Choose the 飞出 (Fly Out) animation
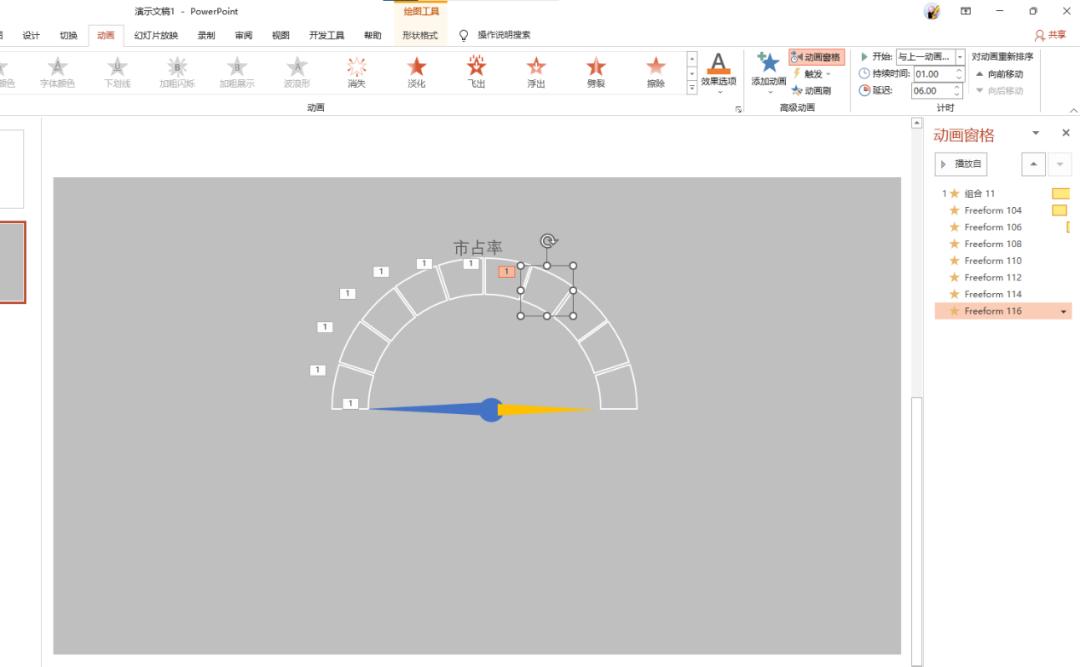This screenshot has width=1080, height=667. pyautogui.click(x=476, y=72)
